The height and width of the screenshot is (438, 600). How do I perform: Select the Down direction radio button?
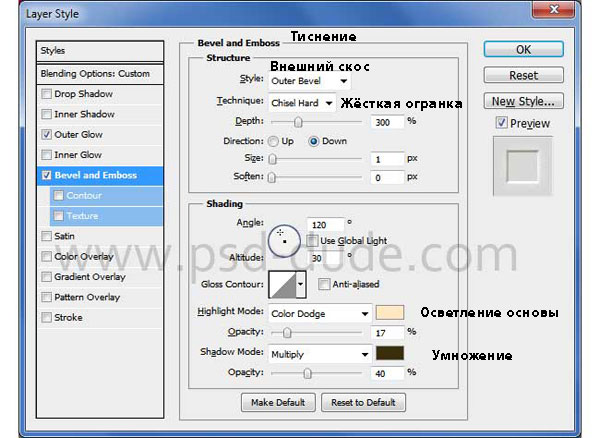click(x=313, y=141)
